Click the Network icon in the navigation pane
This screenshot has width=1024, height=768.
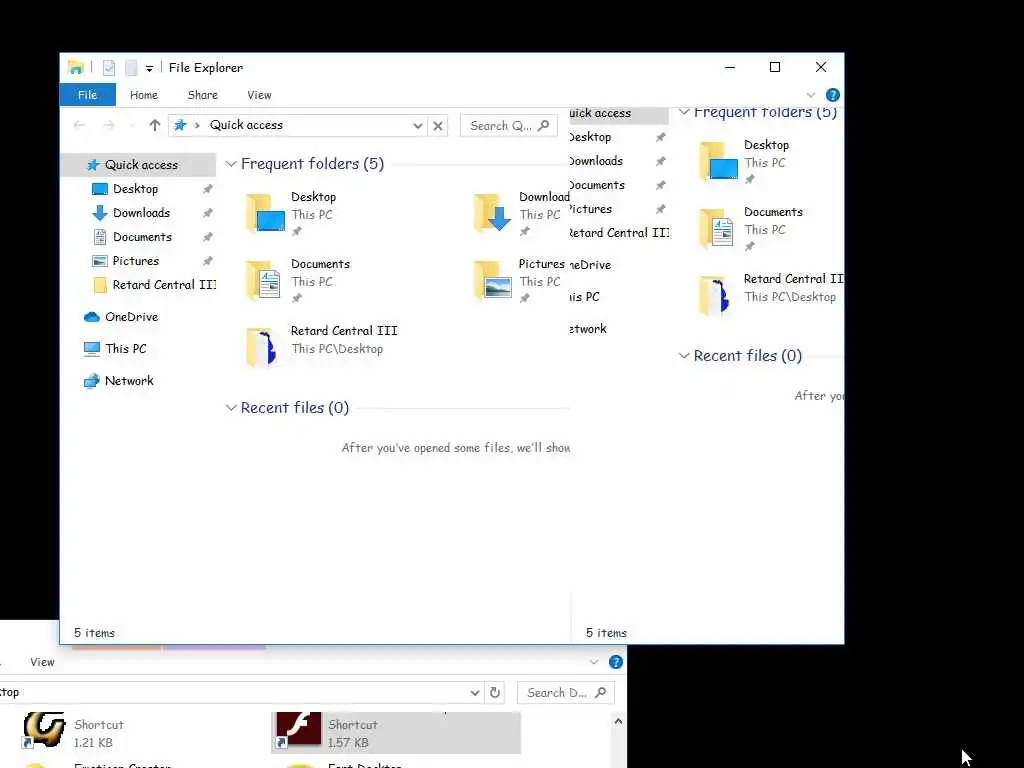coord(91,381)
